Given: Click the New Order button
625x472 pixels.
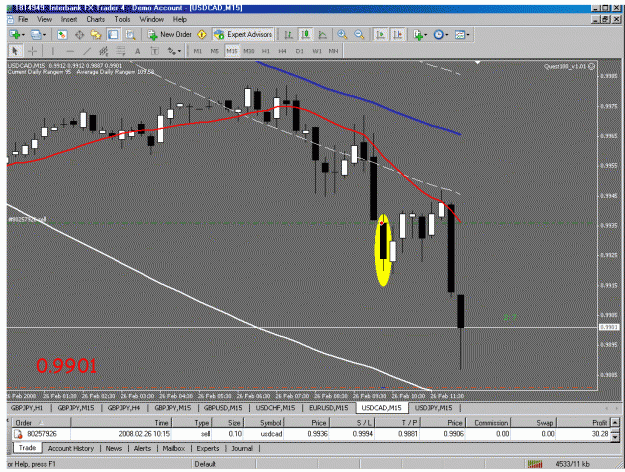Looking at the screenshot, I should click(170, 35).
